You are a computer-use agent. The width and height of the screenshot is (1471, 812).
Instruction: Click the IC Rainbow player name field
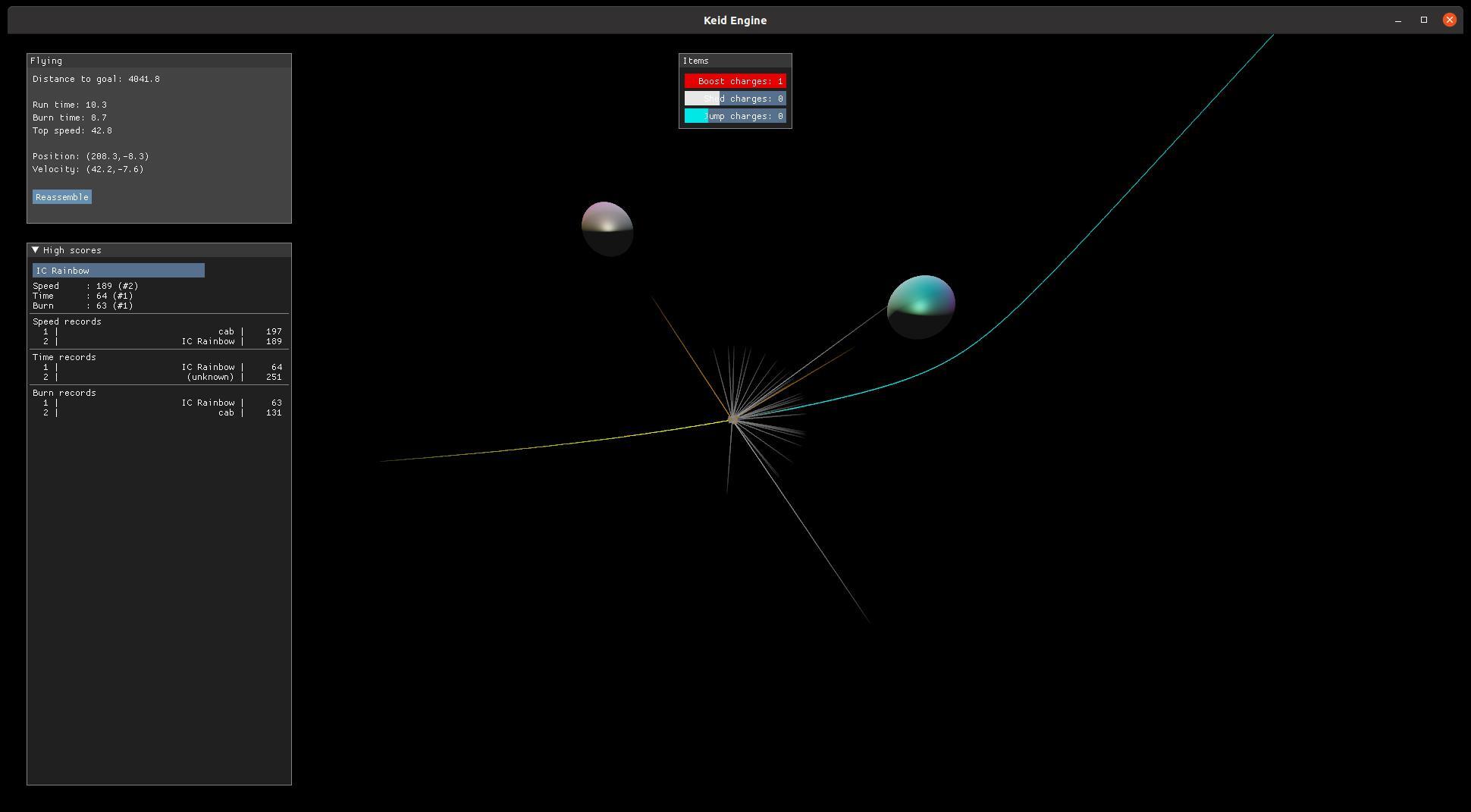click(x=118, y=271)
